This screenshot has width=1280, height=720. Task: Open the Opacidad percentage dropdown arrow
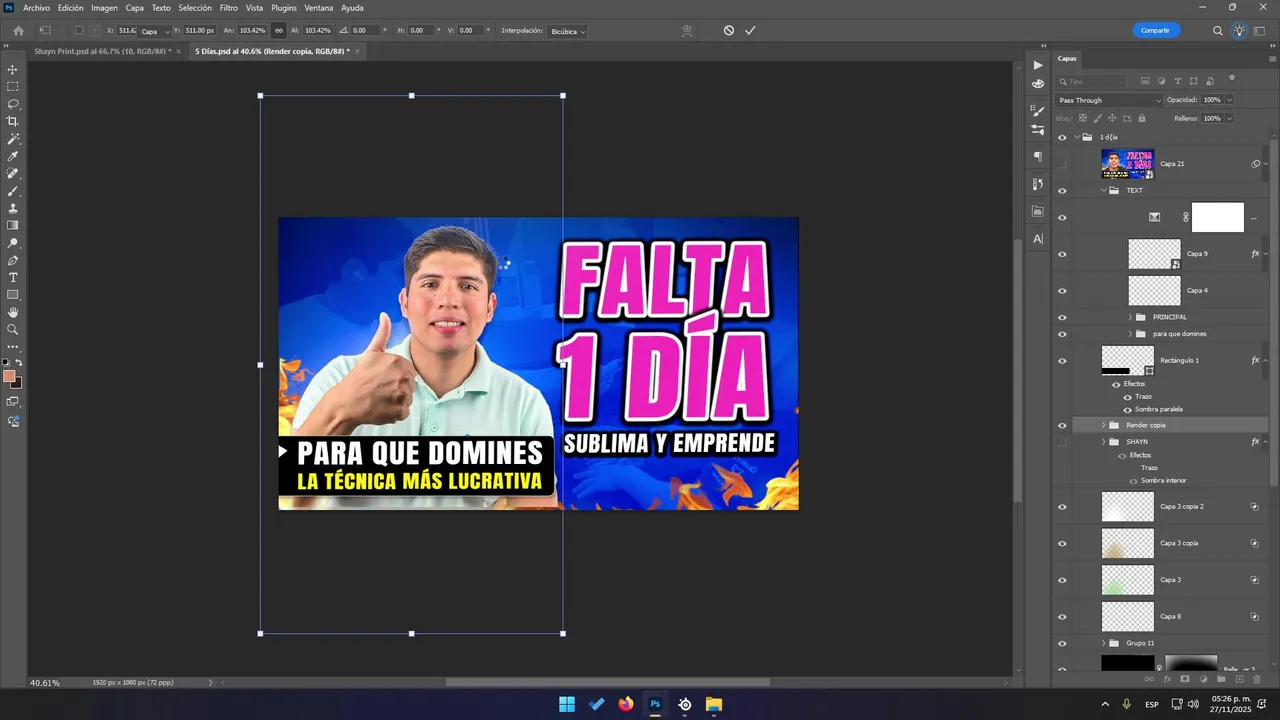point(1229,100)
